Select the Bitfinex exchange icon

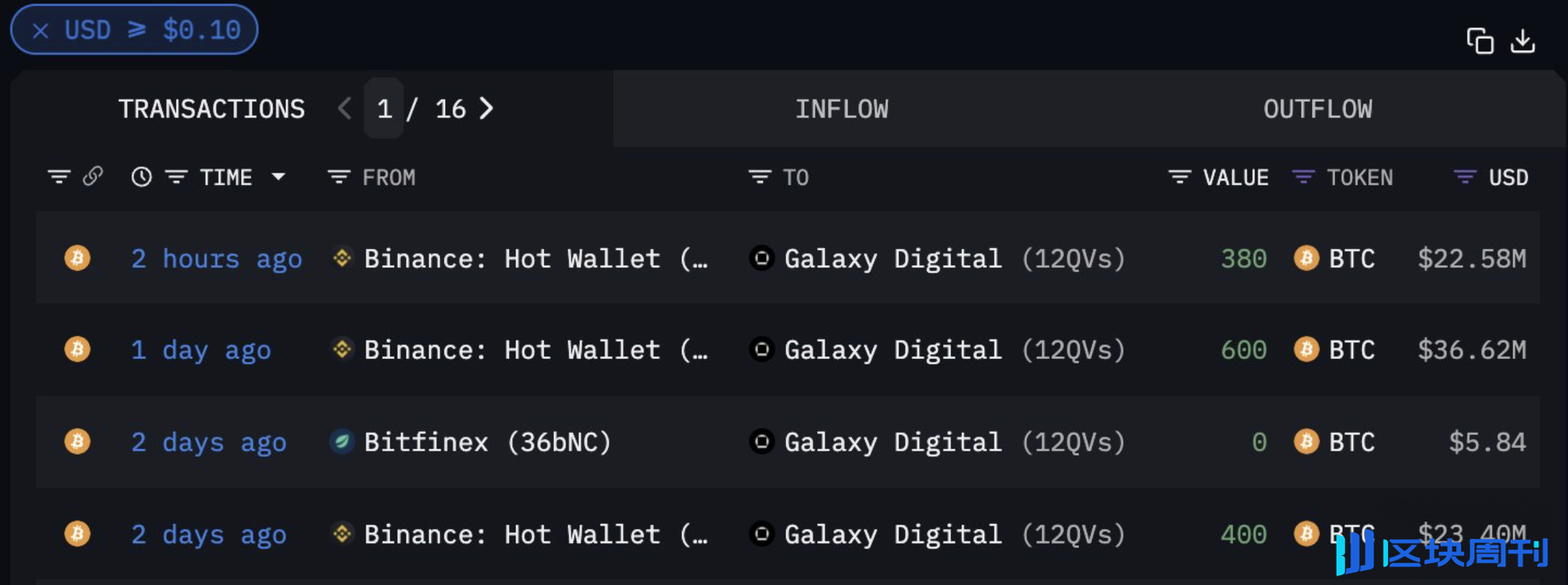(342, 442)
